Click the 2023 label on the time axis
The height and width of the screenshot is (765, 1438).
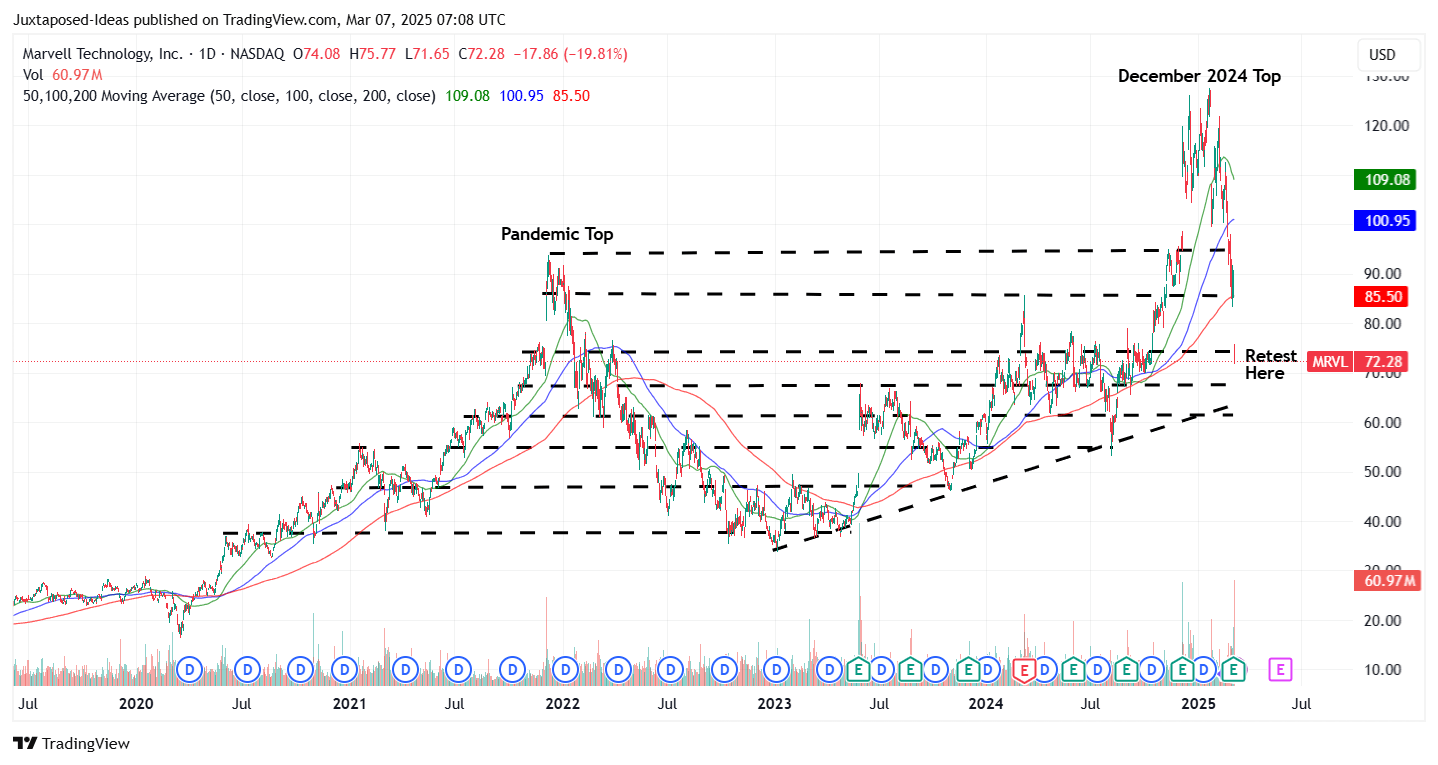point(774,704)
